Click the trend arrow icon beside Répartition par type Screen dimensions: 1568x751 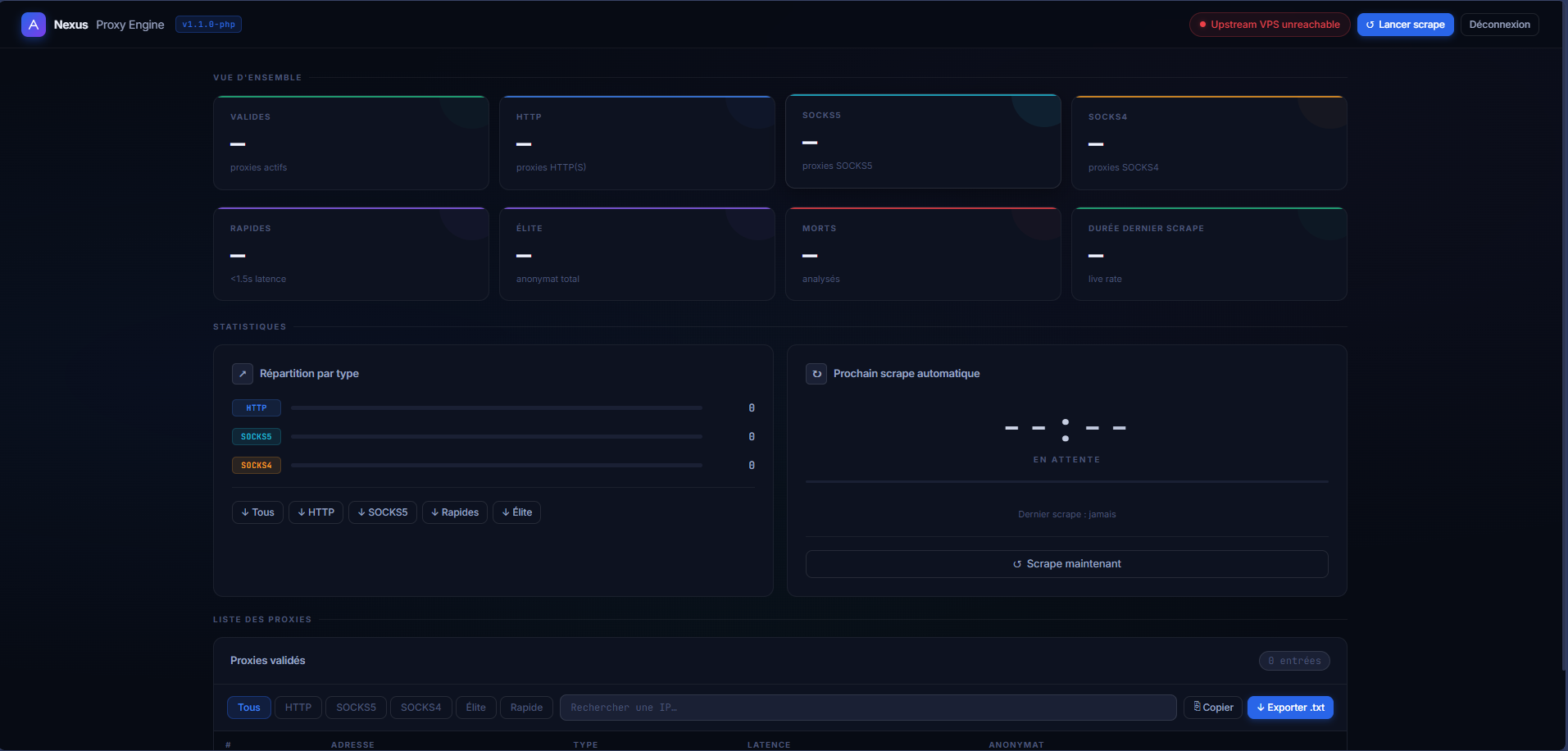243,374
